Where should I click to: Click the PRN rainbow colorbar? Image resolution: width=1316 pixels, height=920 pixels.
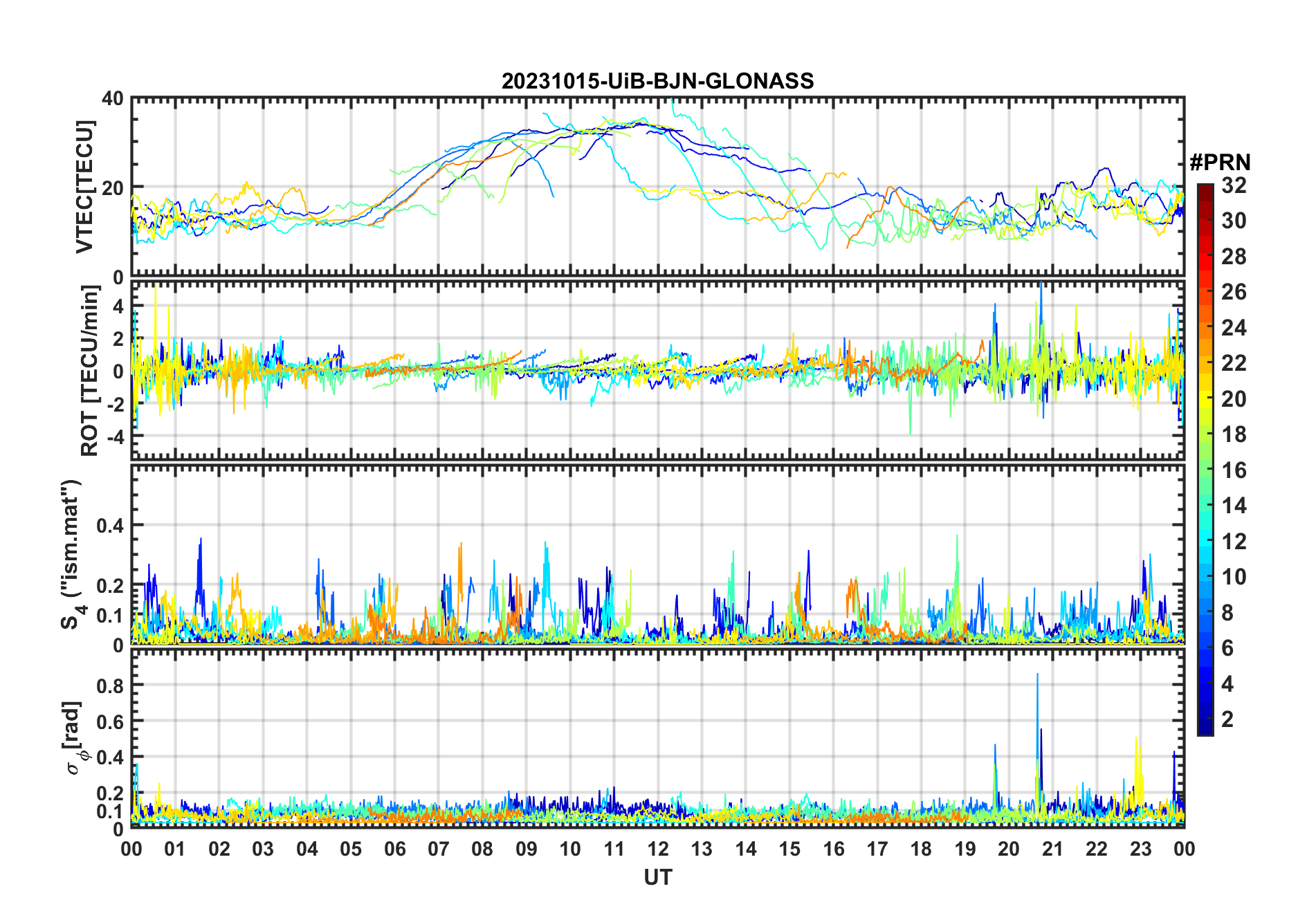tap(1205, 459)
